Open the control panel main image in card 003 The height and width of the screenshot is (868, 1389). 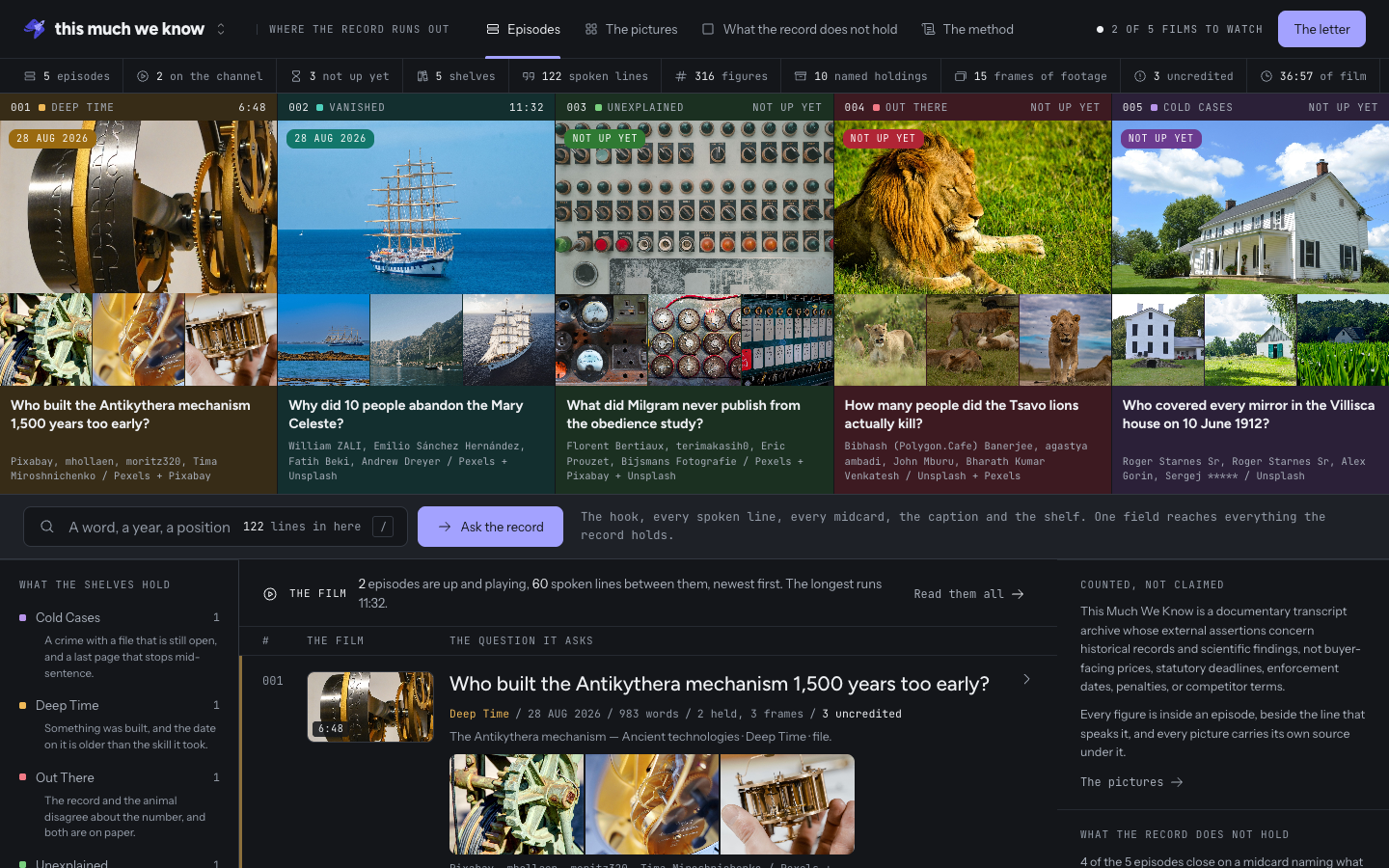coord(694,206)
